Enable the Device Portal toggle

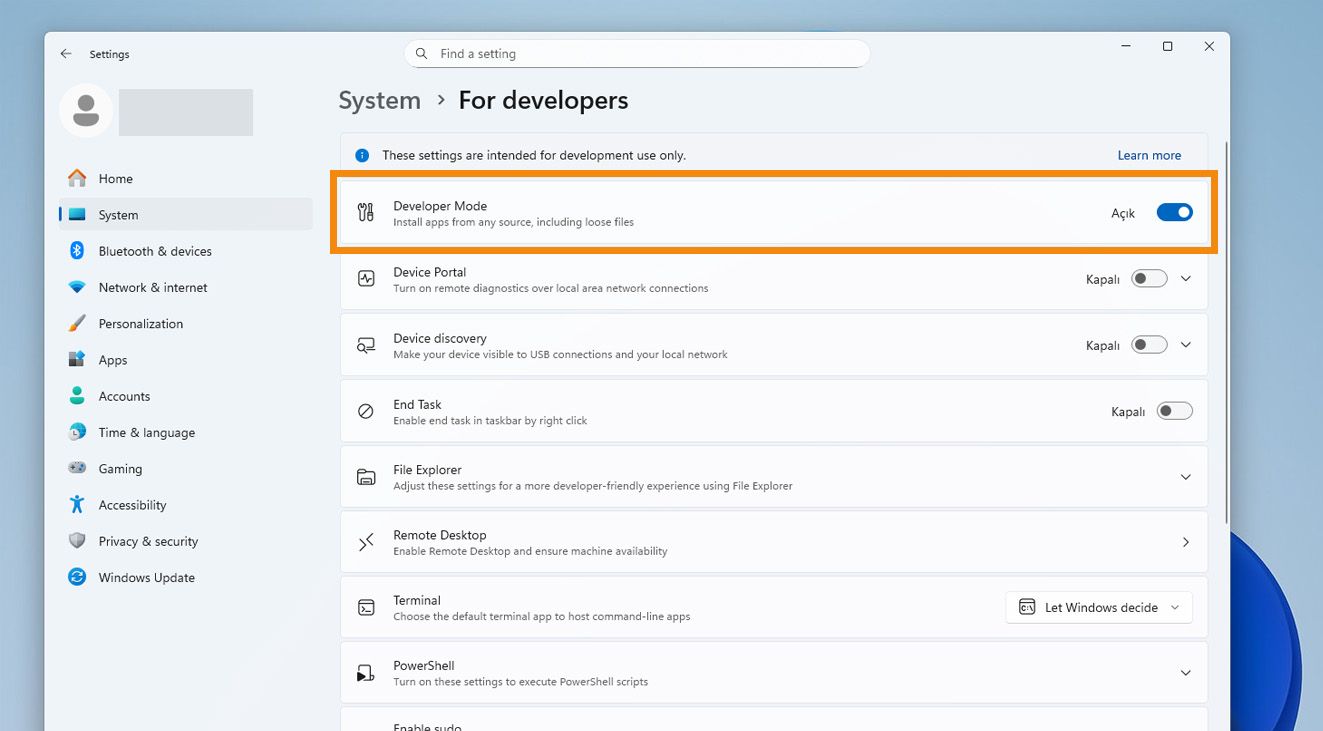[x=1148, y=279]
